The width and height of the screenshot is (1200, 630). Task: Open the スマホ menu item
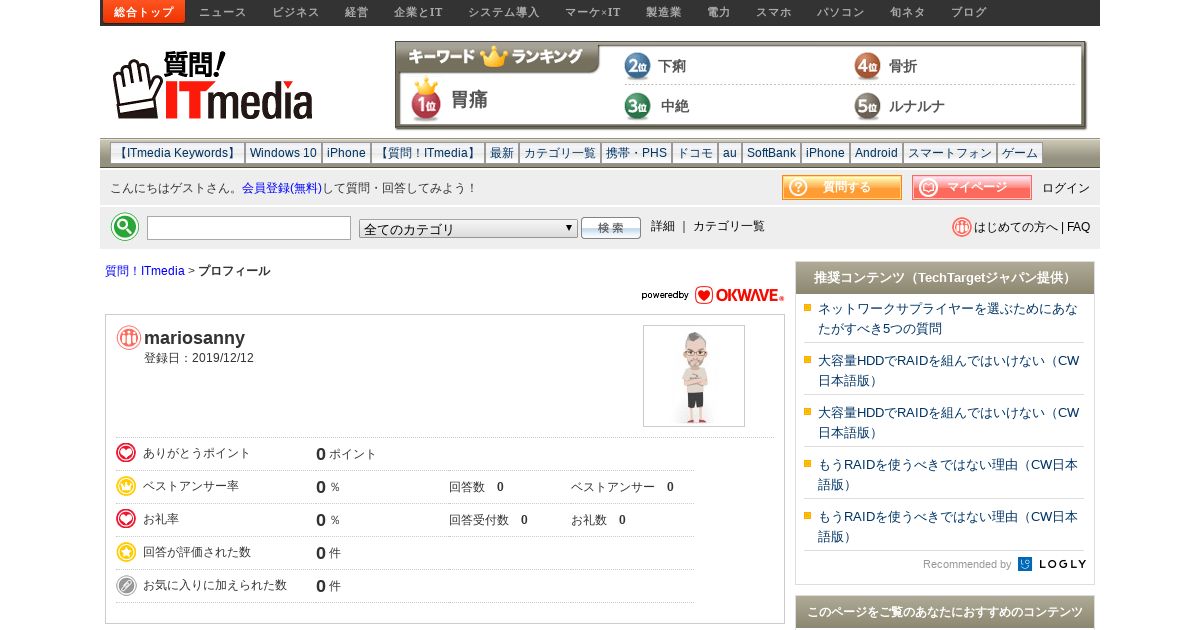[x=773, y=12]
